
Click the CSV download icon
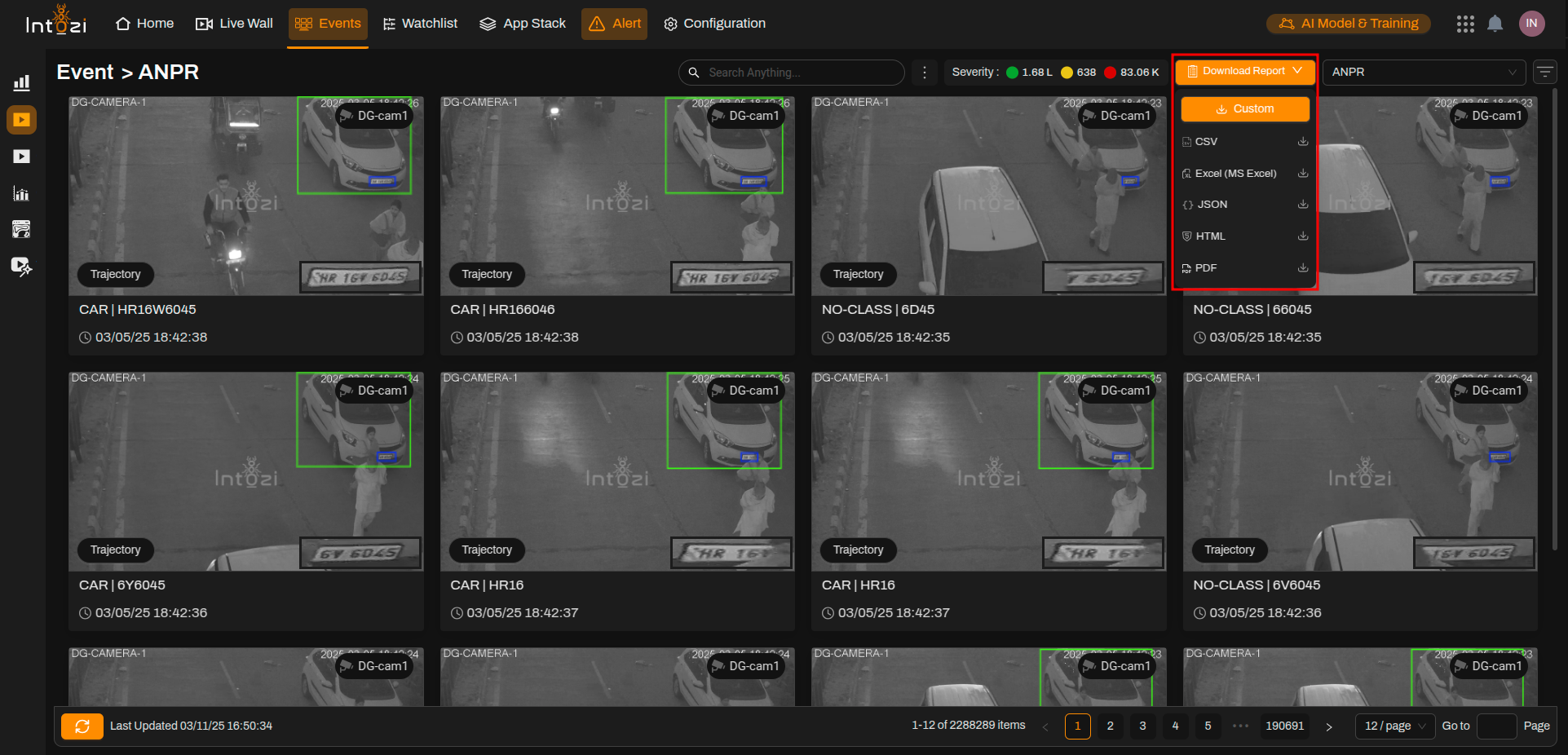coord(1302,142)
